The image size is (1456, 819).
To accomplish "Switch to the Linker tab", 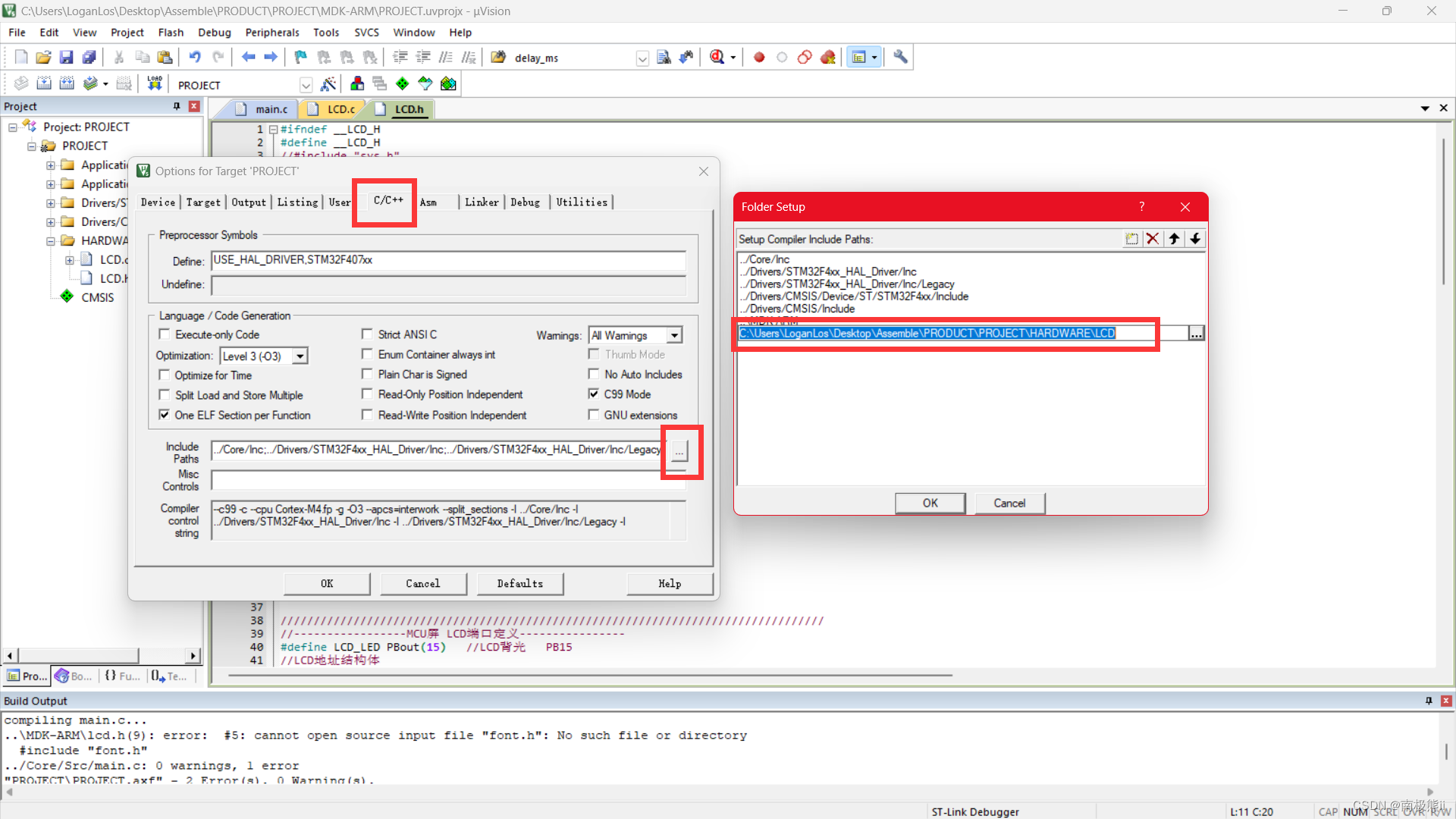I will (x=482, y=202).
